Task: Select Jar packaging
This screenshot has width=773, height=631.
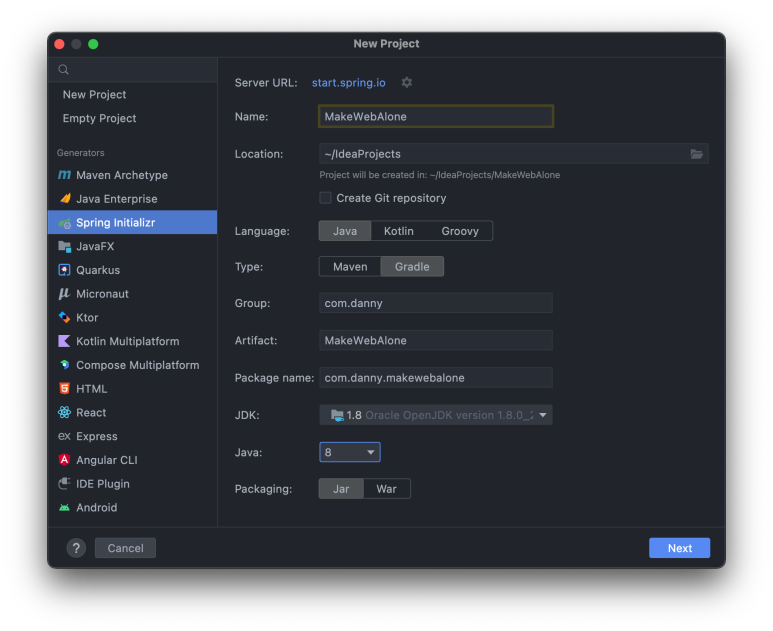Action: pyautogui.click(x=341, y=489)
